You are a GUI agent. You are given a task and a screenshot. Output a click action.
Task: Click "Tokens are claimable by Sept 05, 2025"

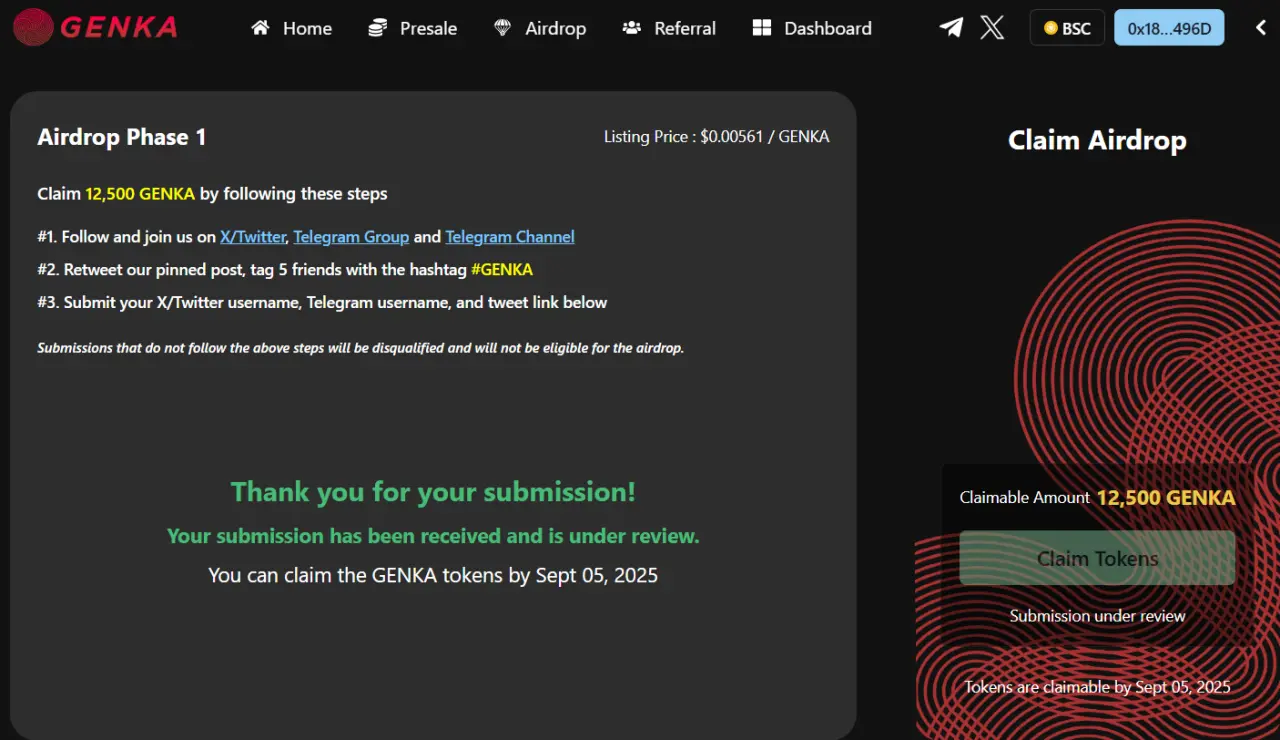(1097, 687)
